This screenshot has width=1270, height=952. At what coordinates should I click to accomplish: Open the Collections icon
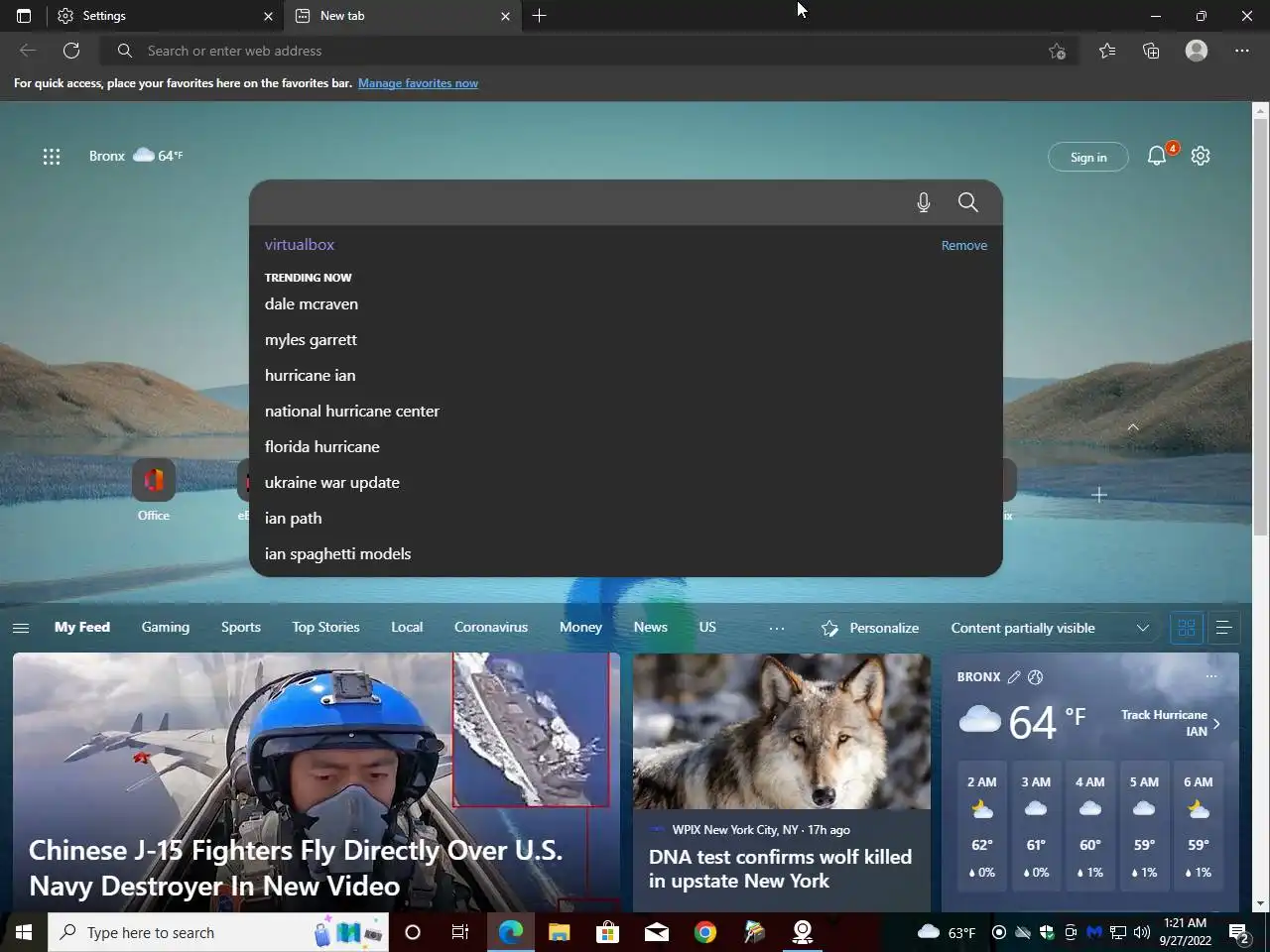(x=1151, y=51)
